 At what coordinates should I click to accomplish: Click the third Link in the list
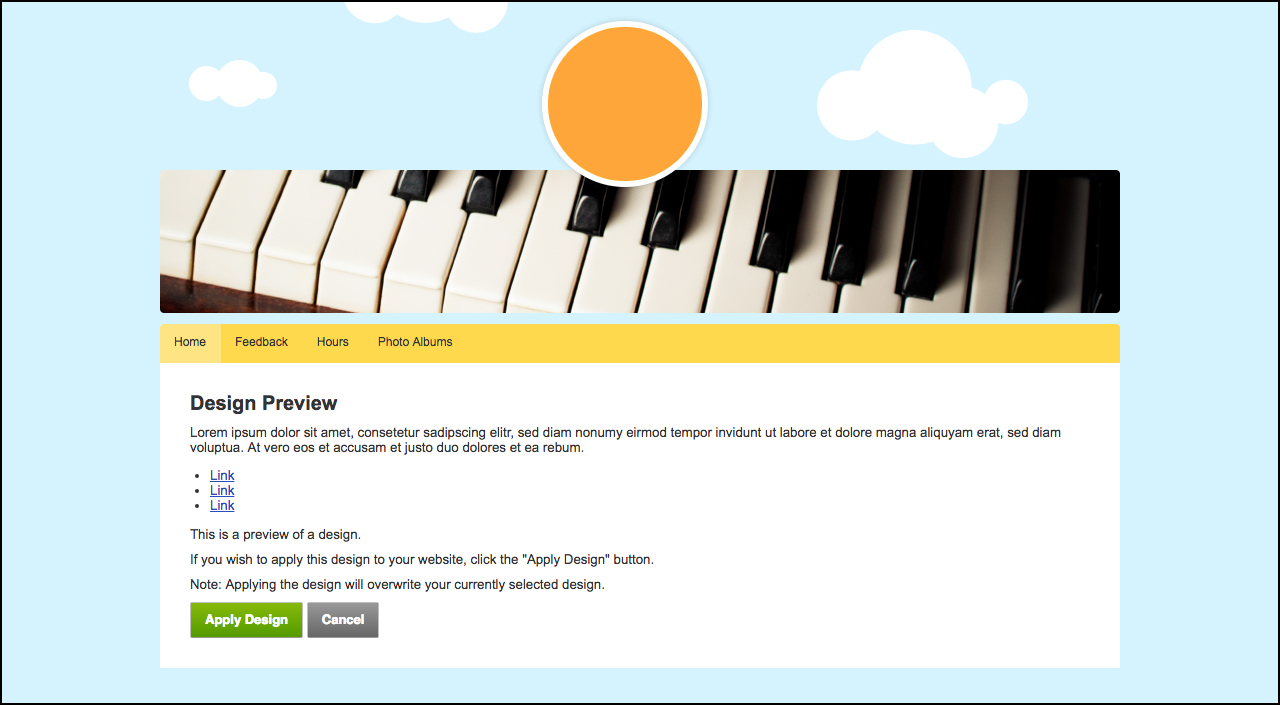pyautogui.click(x=222, y=506)
